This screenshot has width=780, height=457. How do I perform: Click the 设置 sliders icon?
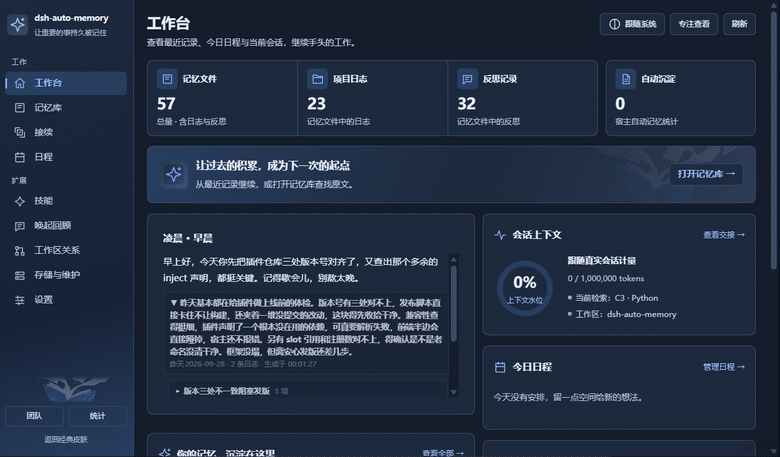pyautogui.click(x=20, y=300)
